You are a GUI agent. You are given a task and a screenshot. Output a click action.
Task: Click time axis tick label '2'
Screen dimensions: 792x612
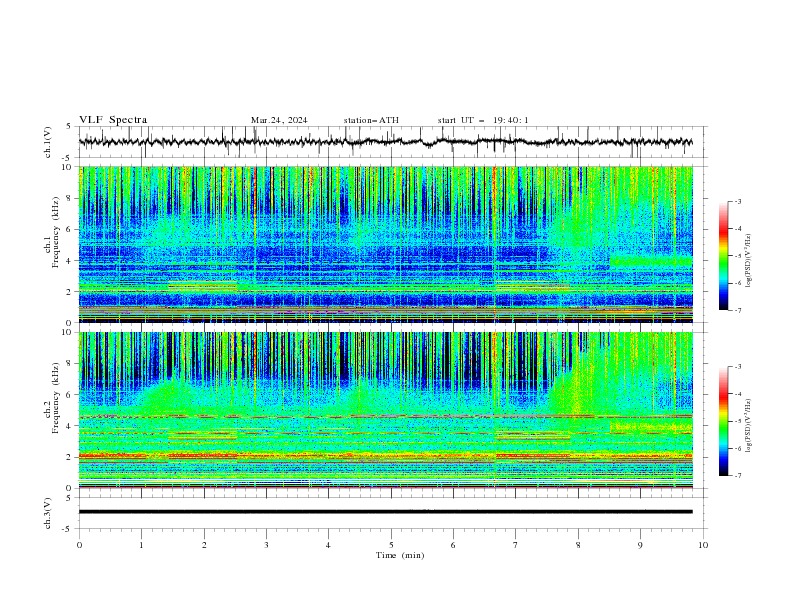(204, 545)
